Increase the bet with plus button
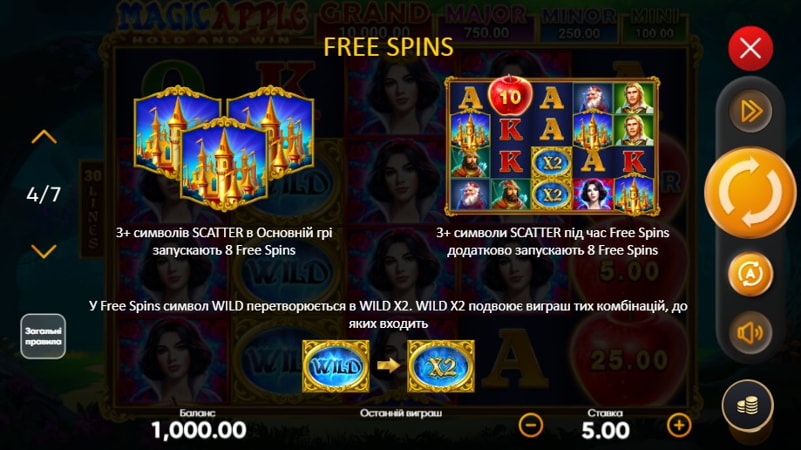This screenshot has width=801, height=450. point(678,425)
